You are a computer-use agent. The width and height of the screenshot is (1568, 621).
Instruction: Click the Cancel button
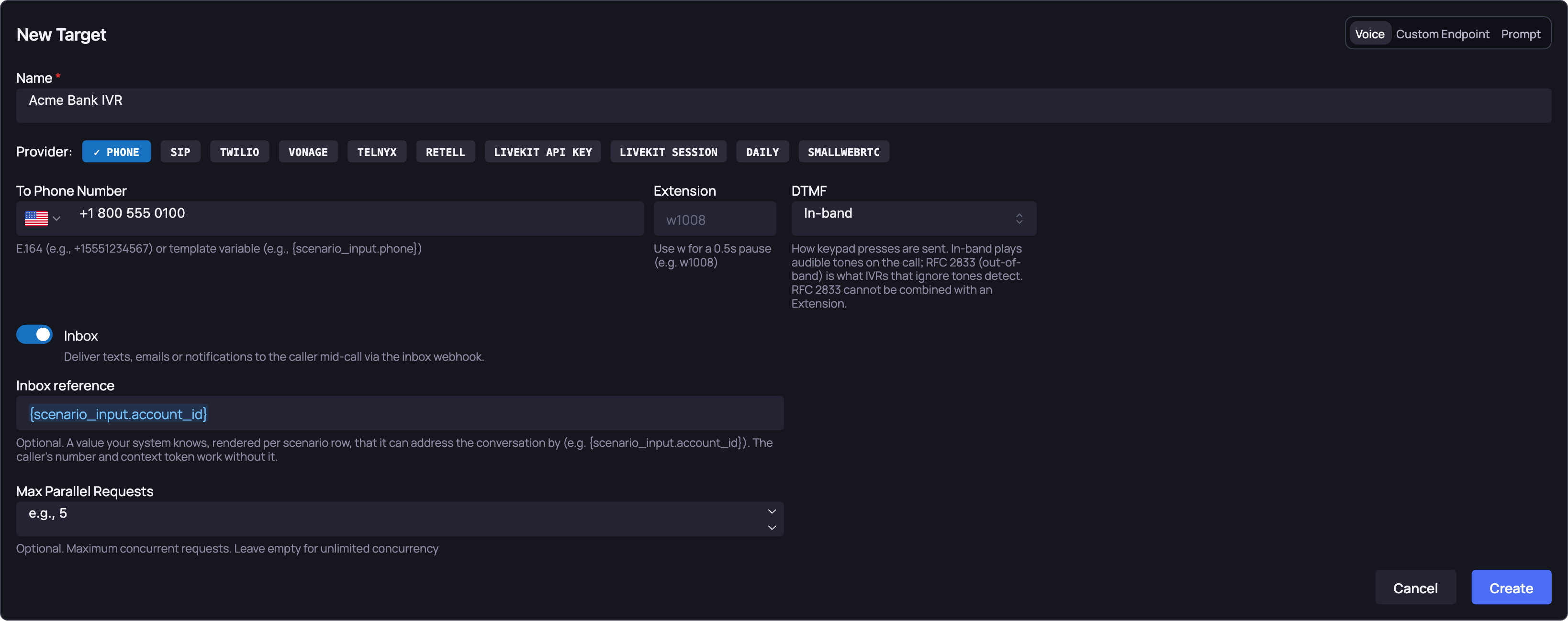(1415, 588)
